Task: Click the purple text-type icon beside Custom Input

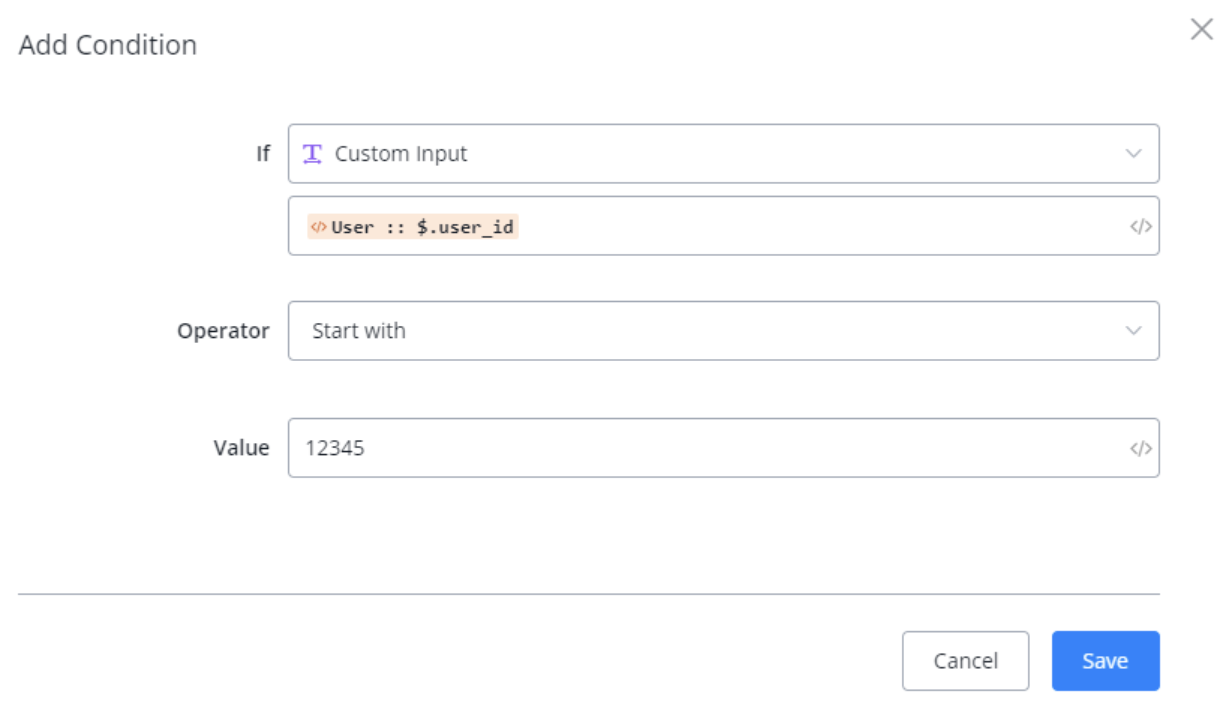Action: (x=313, y=153)
